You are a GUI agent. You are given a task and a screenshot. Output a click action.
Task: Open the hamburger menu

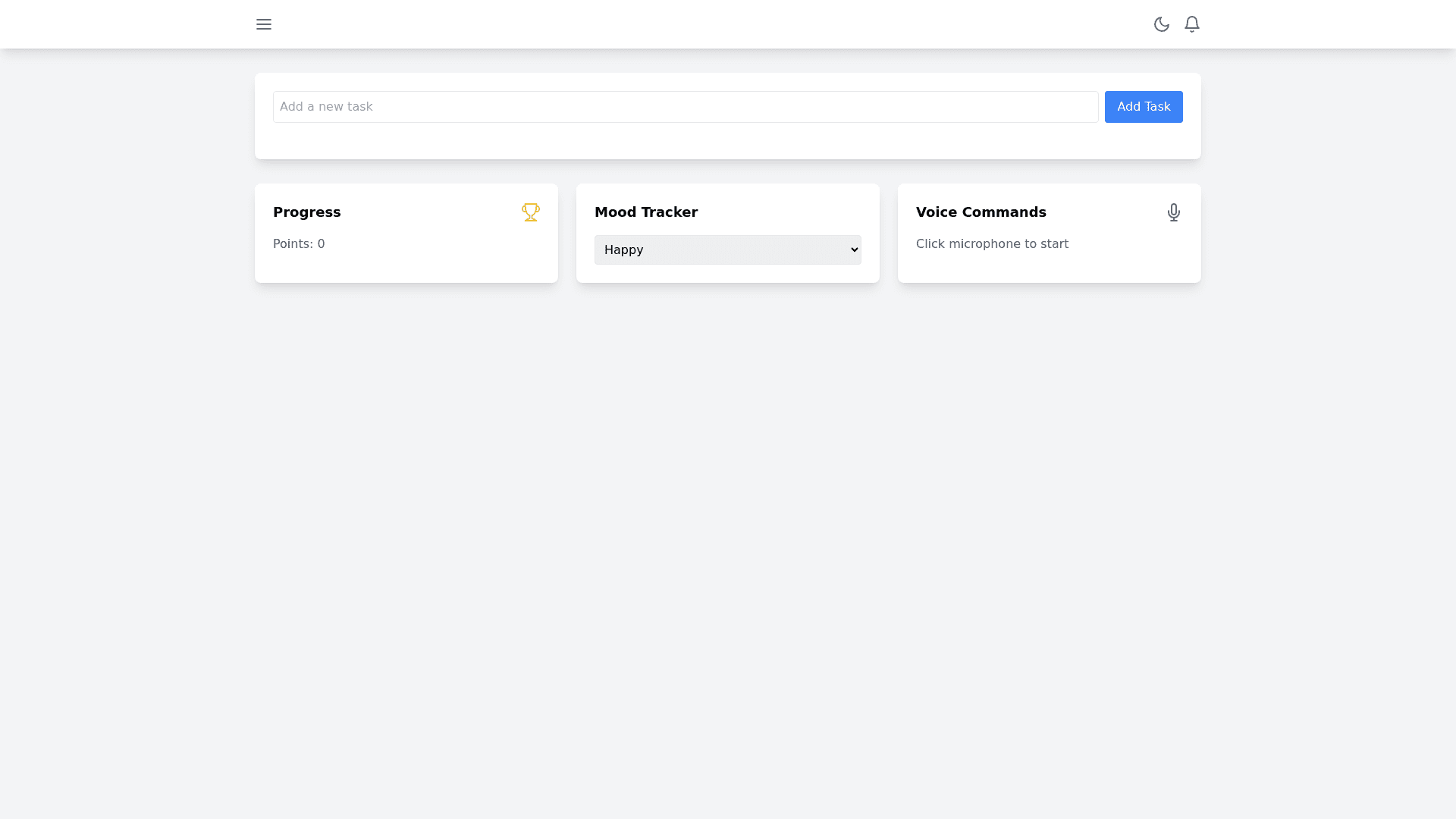click(263, 24)
